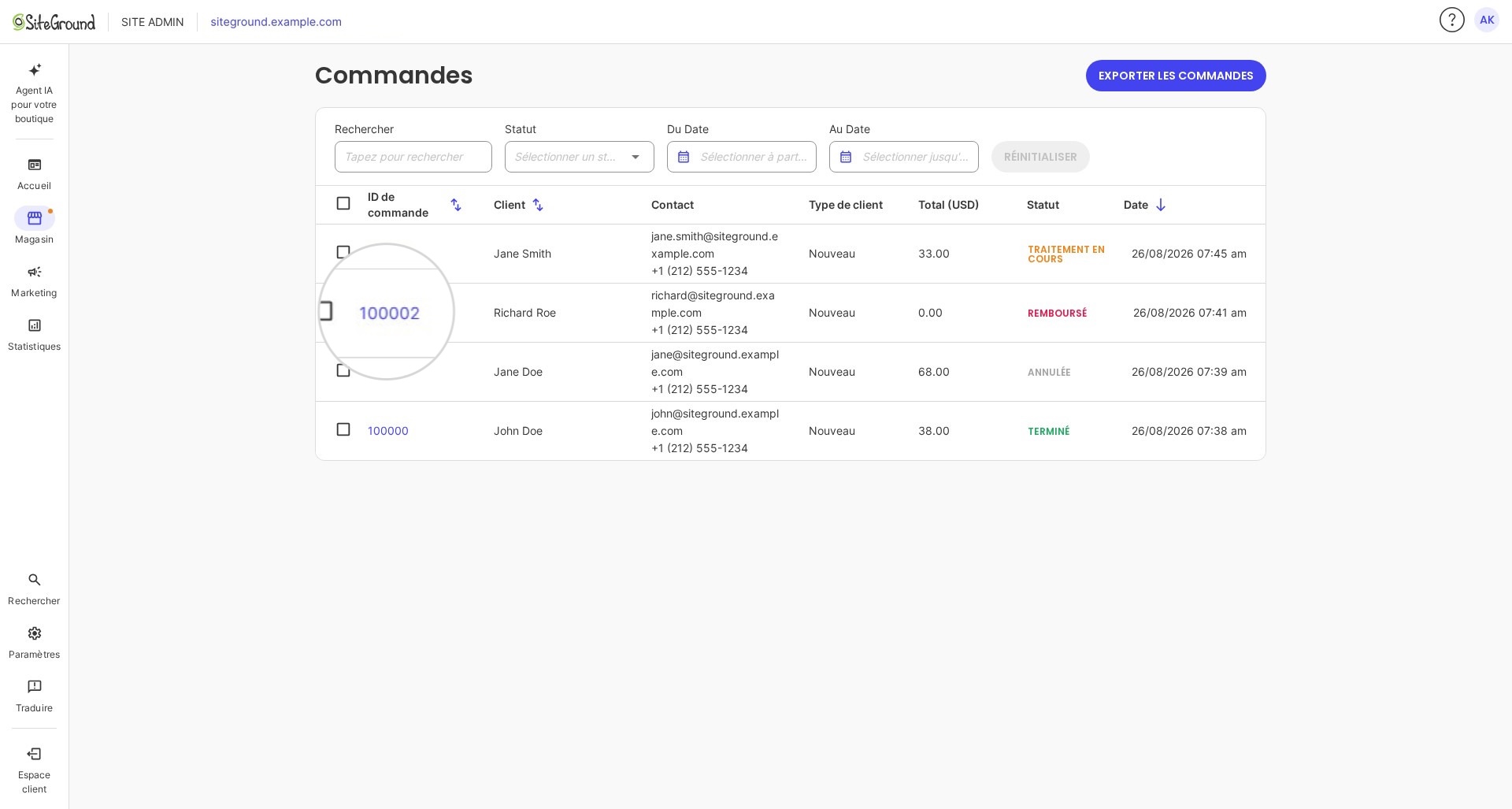Toggle the select-all orders checkbox
This screenshot has height=809, width=1512.
tap(343, 203)
